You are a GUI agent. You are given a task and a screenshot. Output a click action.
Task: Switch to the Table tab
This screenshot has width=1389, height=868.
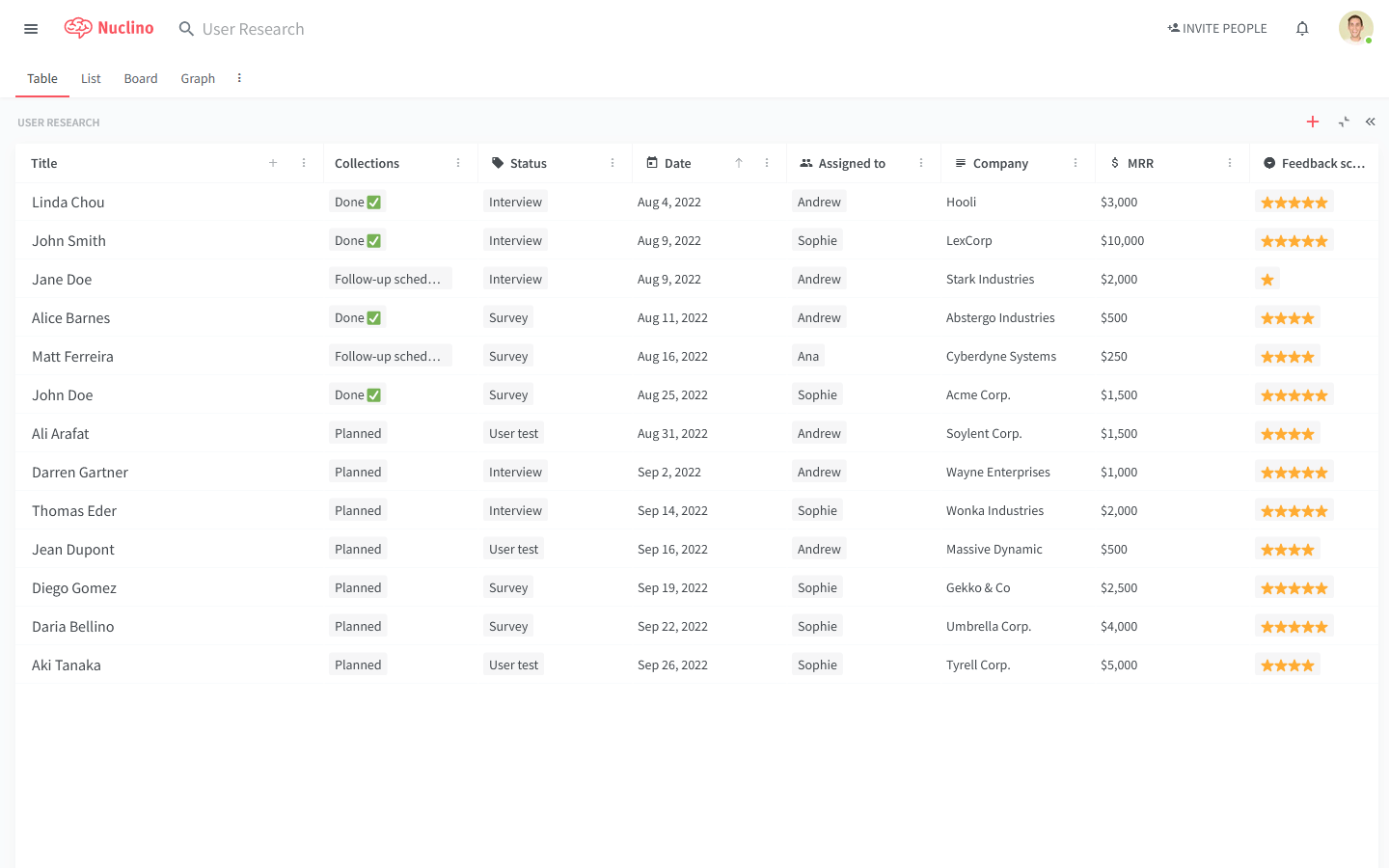click(42, 79)
